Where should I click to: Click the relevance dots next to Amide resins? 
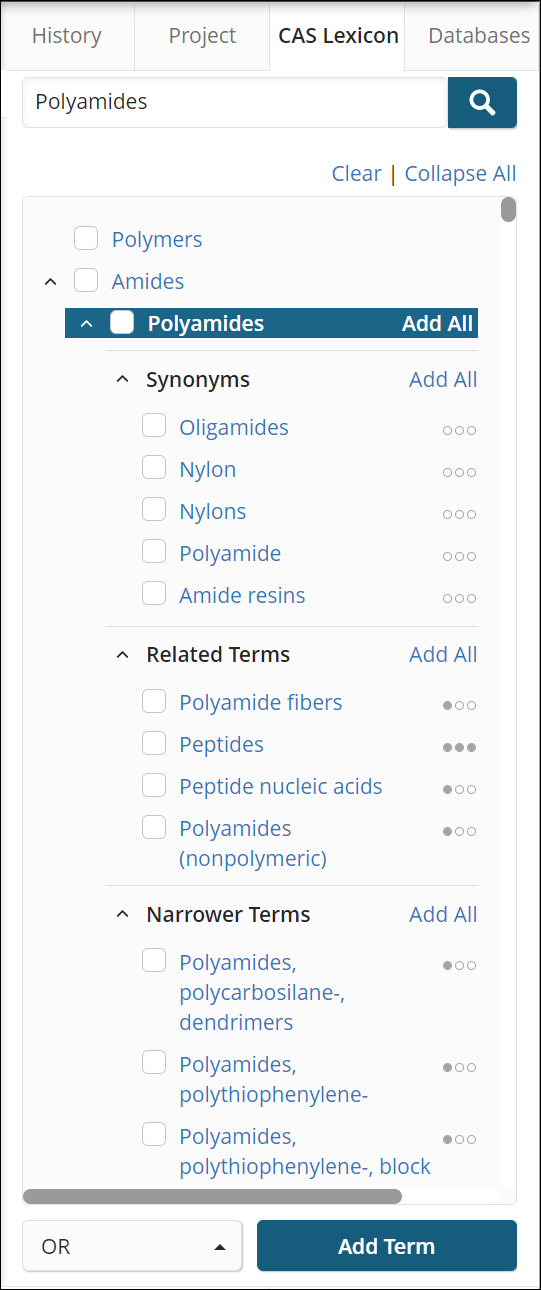point(459,598)
